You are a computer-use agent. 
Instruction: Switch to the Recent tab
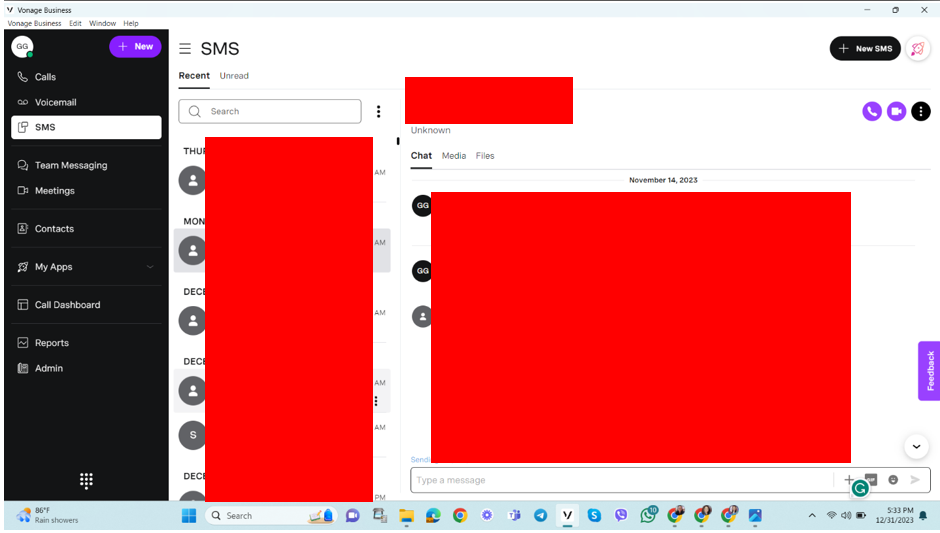194,76
